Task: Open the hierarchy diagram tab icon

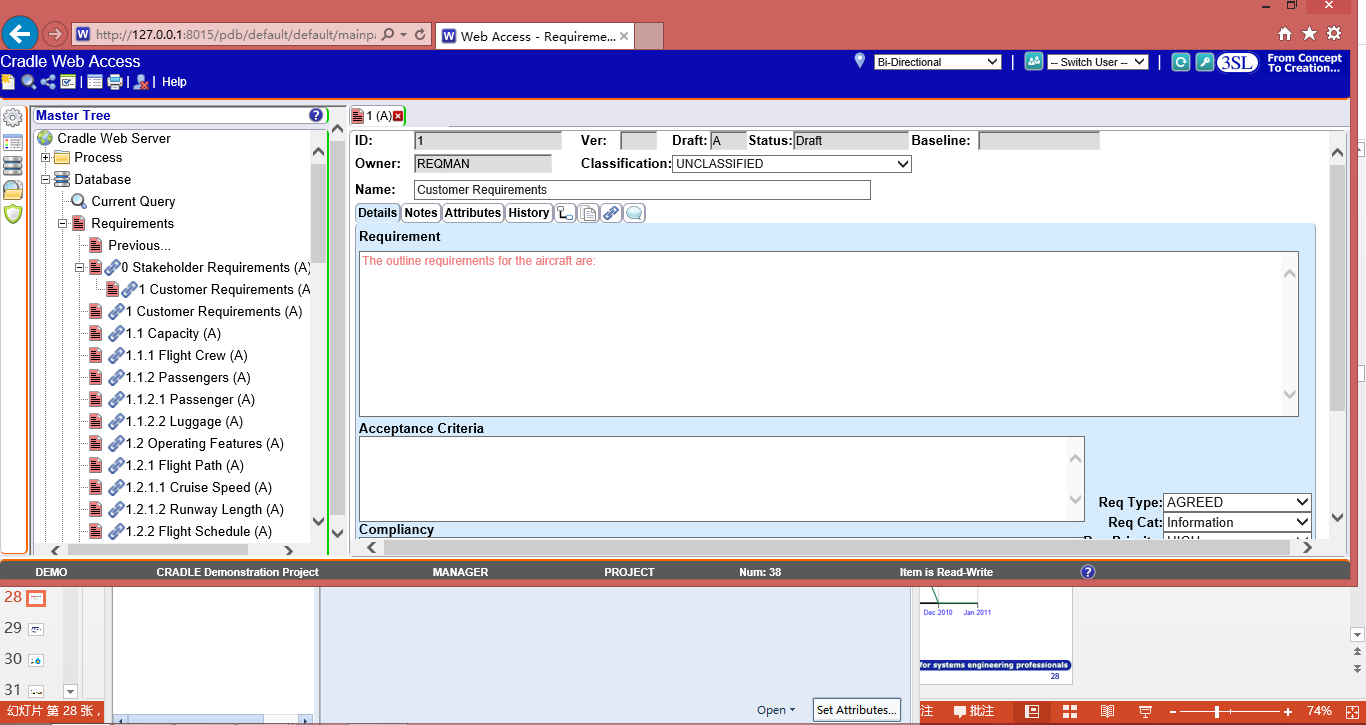Action: pos(566,213)
